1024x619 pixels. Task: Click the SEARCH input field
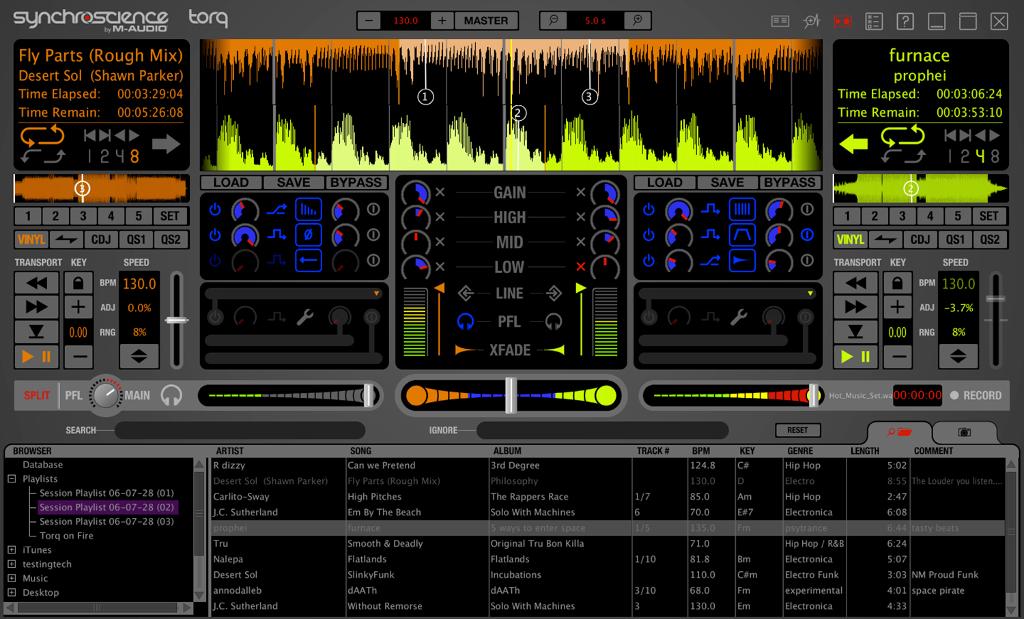tap(239, 431)
